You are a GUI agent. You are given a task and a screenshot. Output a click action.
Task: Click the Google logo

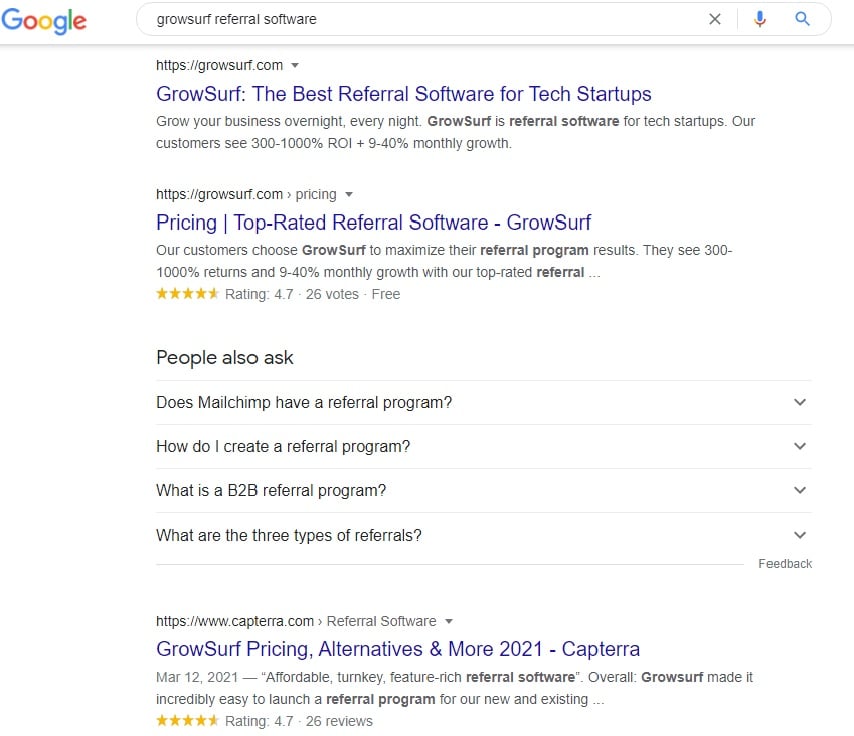pos(44,20)
